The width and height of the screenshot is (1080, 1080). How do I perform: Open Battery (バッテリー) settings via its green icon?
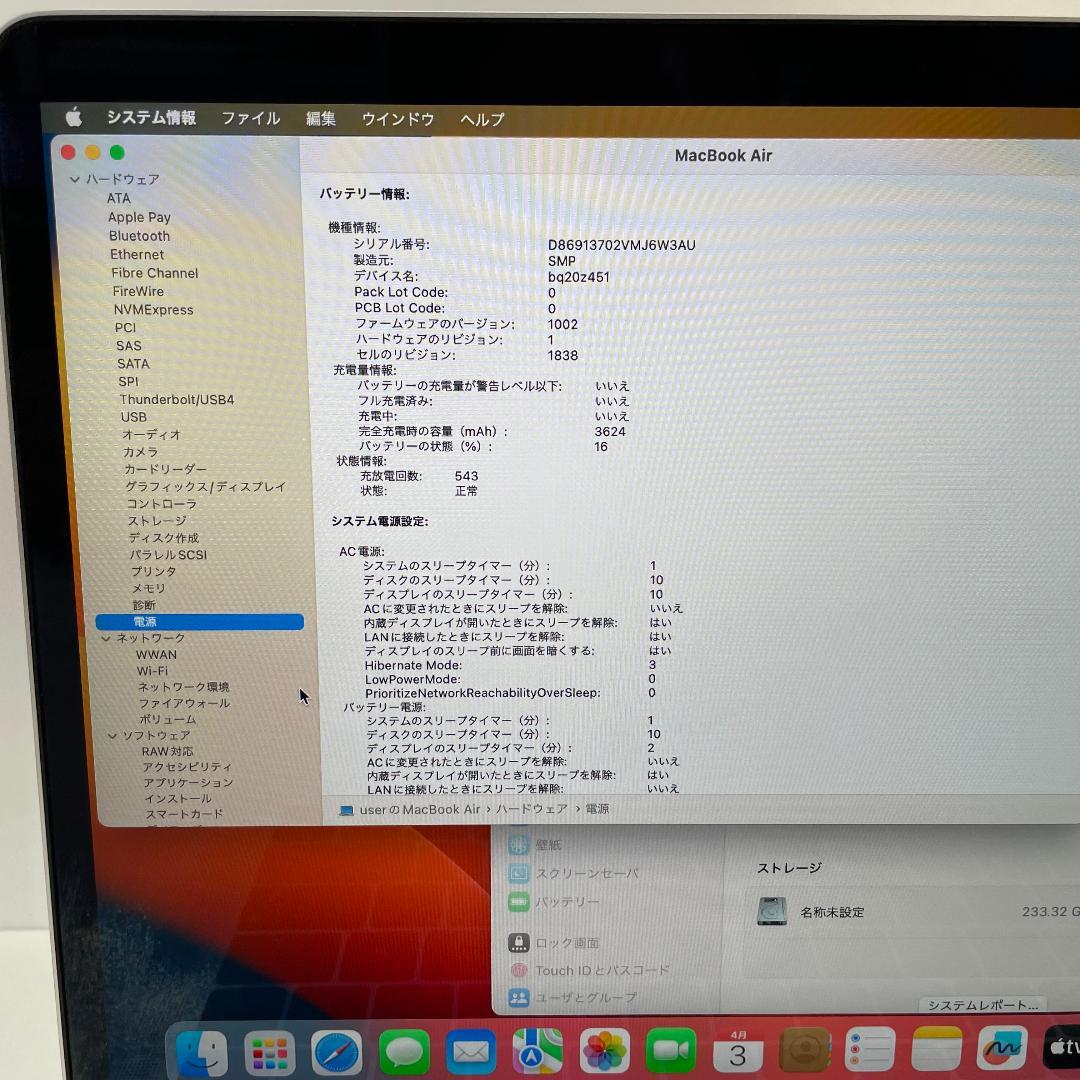click(x=518, y=902)
